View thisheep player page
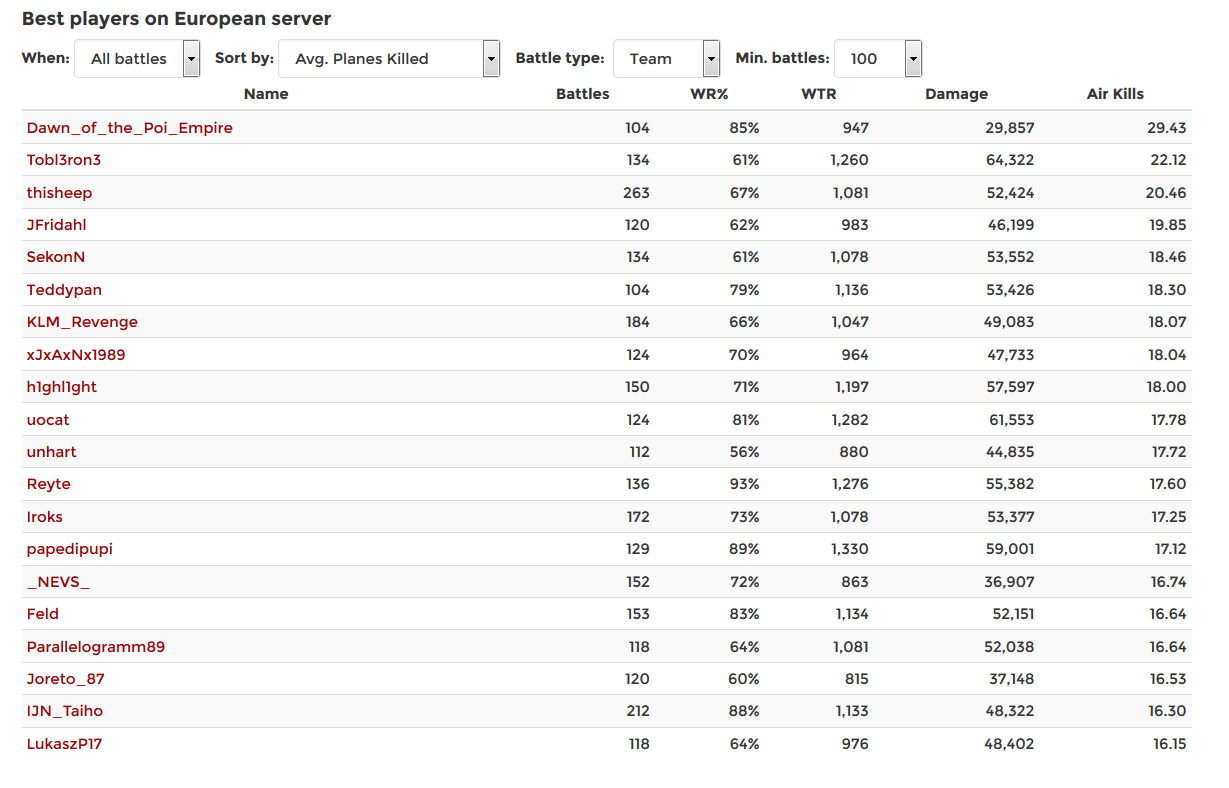The image size is (1229, 788). point(59,193)
